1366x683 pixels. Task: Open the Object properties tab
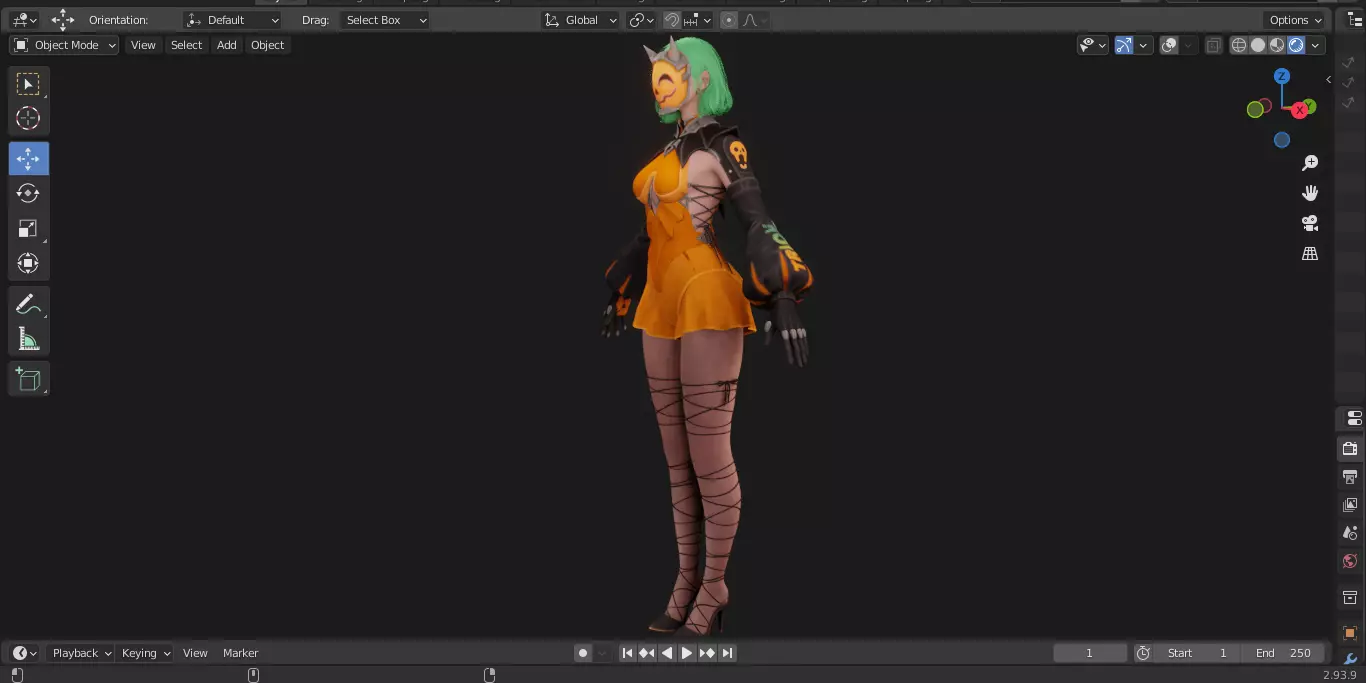coord(1351,632)
